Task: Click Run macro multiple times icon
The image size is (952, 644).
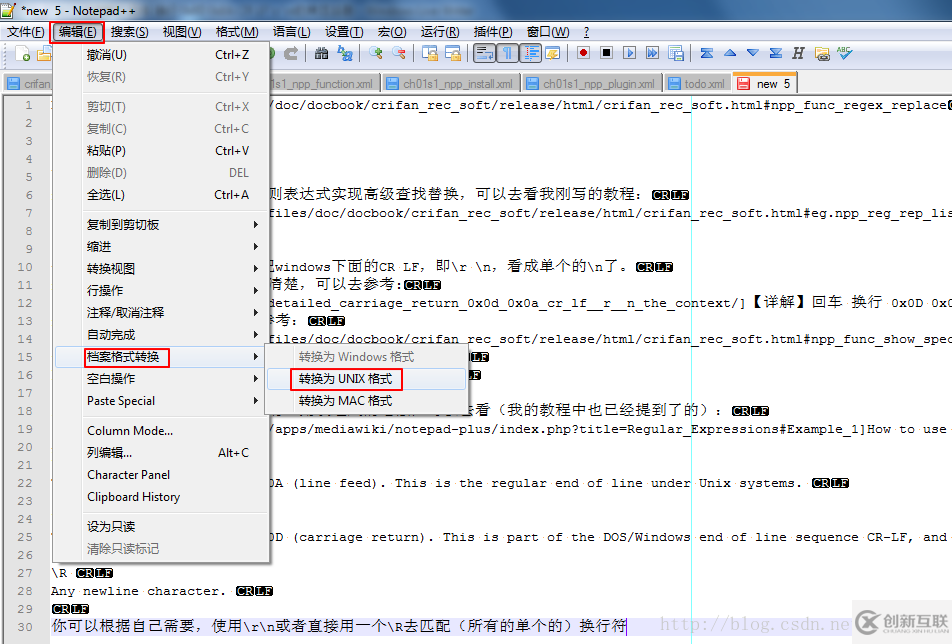Action: (652, 53)
